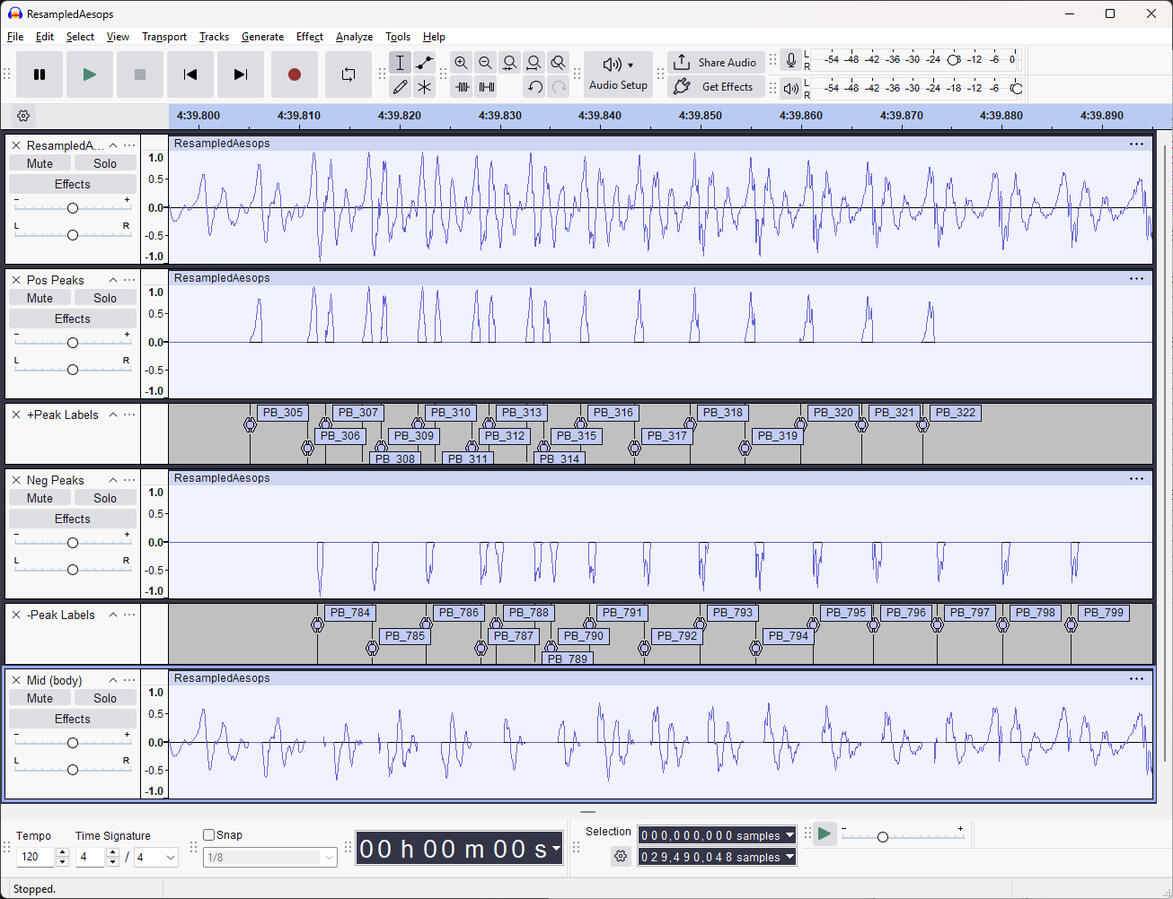Trim audio outside selection
Screen dimensions: 1173x899
point(461,87)
